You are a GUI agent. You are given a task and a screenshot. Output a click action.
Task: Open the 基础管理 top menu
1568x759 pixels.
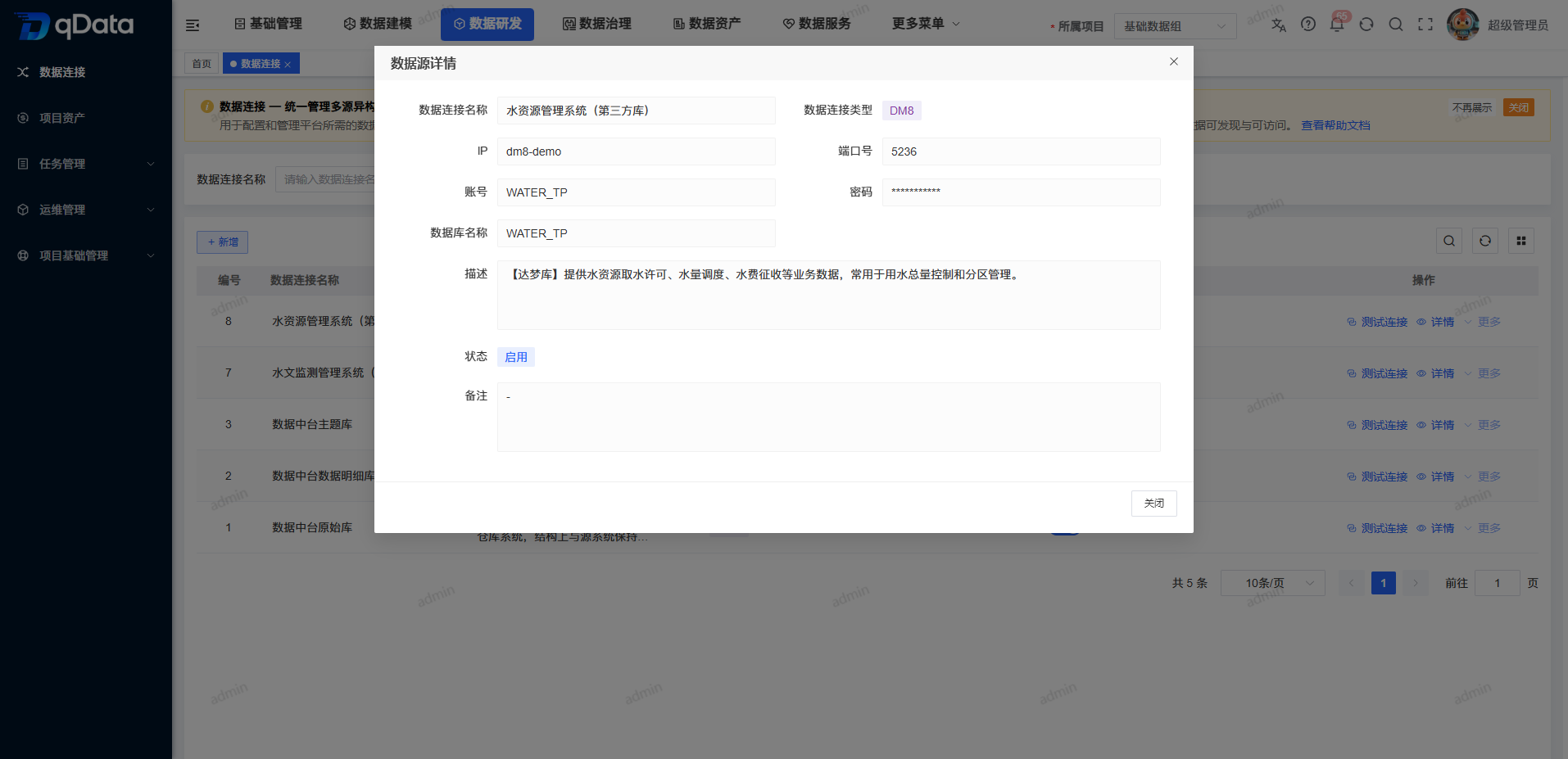[x=268, y=24]
